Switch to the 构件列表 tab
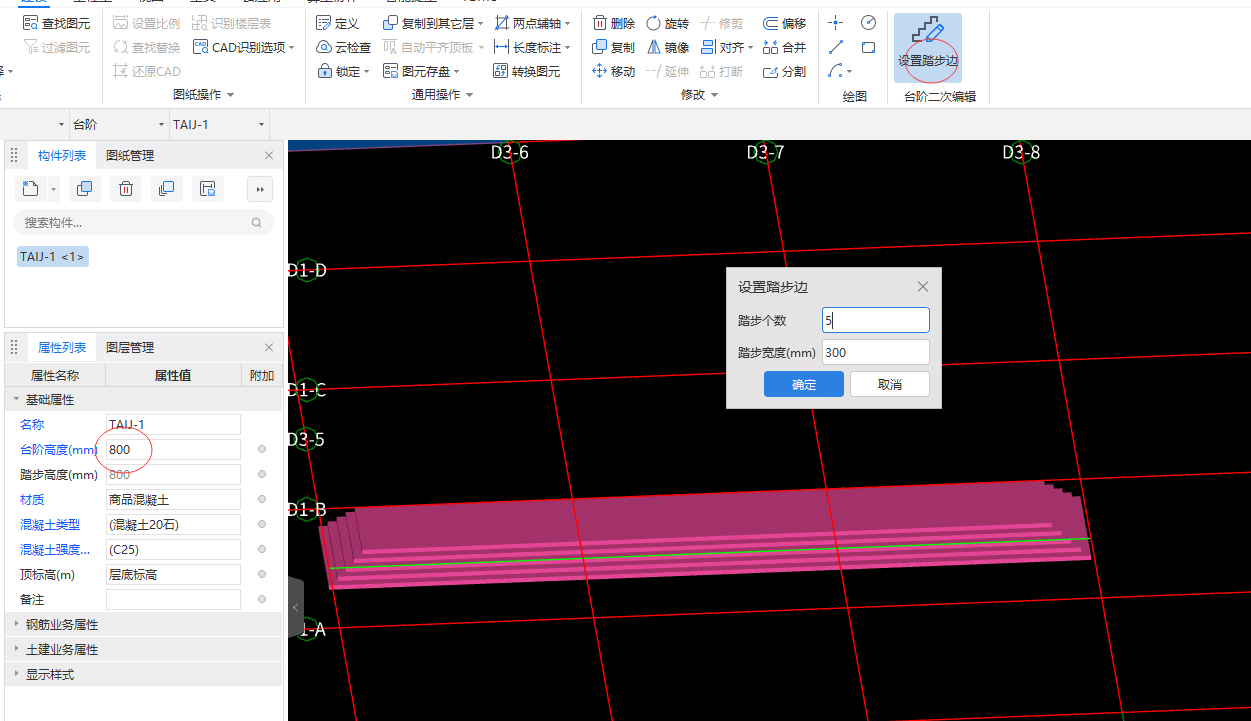The height and width of the screenshot is (721, 1251). coord(62,156)
